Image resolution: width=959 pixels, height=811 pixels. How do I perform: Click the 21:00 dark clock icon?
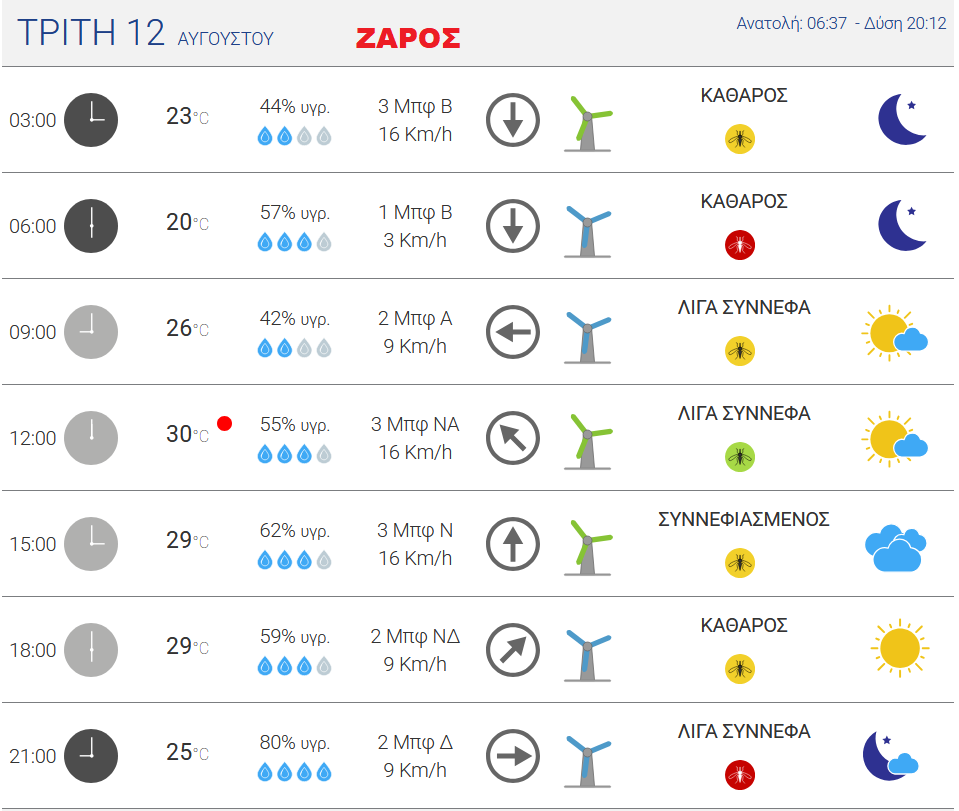click(91, 756)
